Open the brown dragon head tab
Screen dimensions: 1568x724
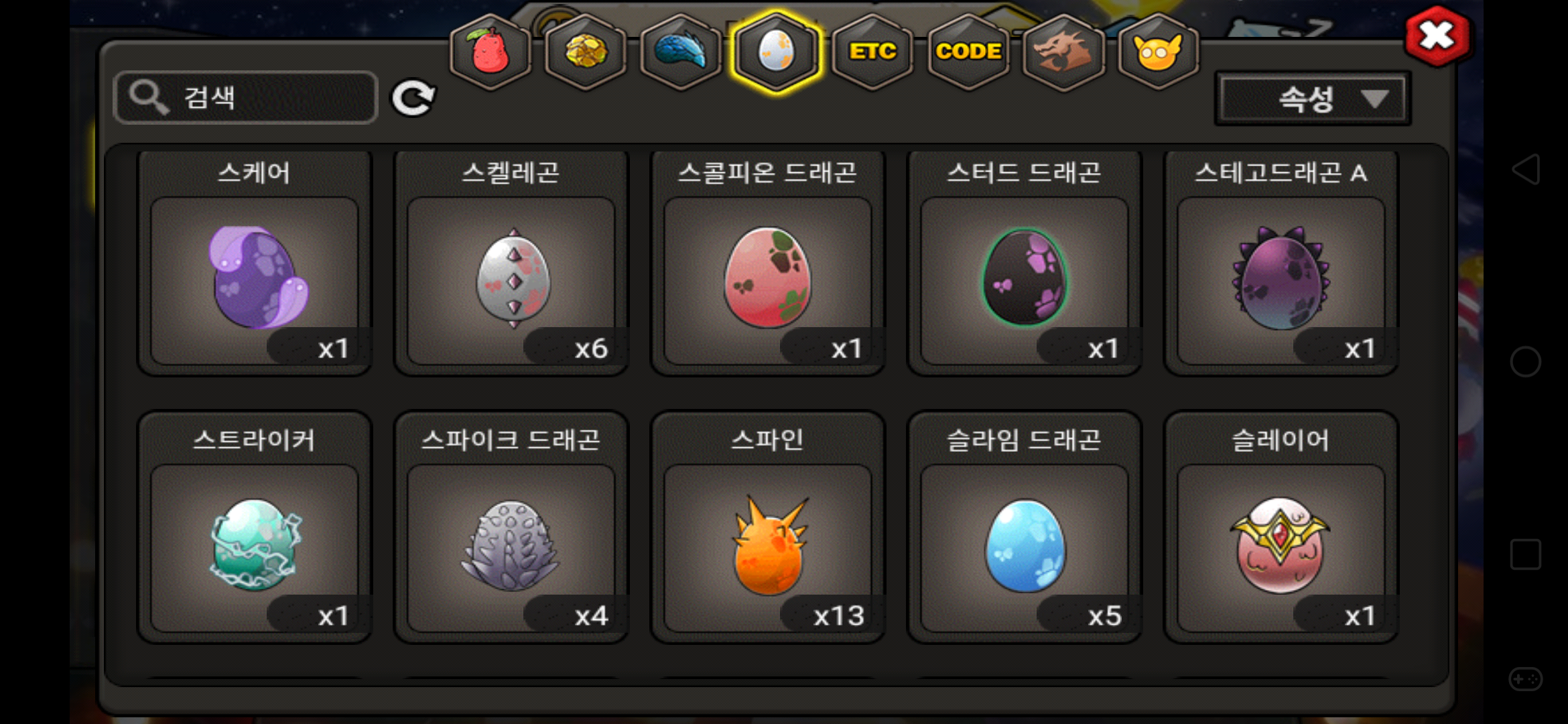(1063, 52)
